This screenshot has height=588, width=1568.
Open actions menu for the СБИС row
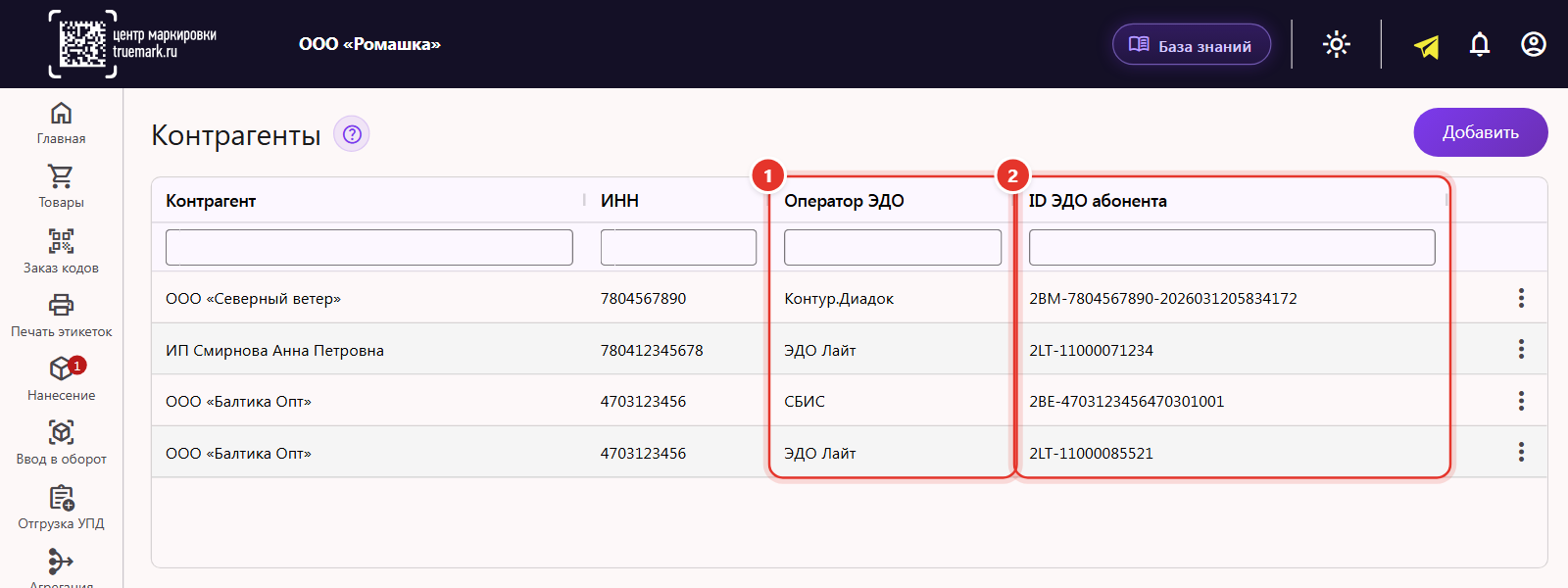[1521, 401]
